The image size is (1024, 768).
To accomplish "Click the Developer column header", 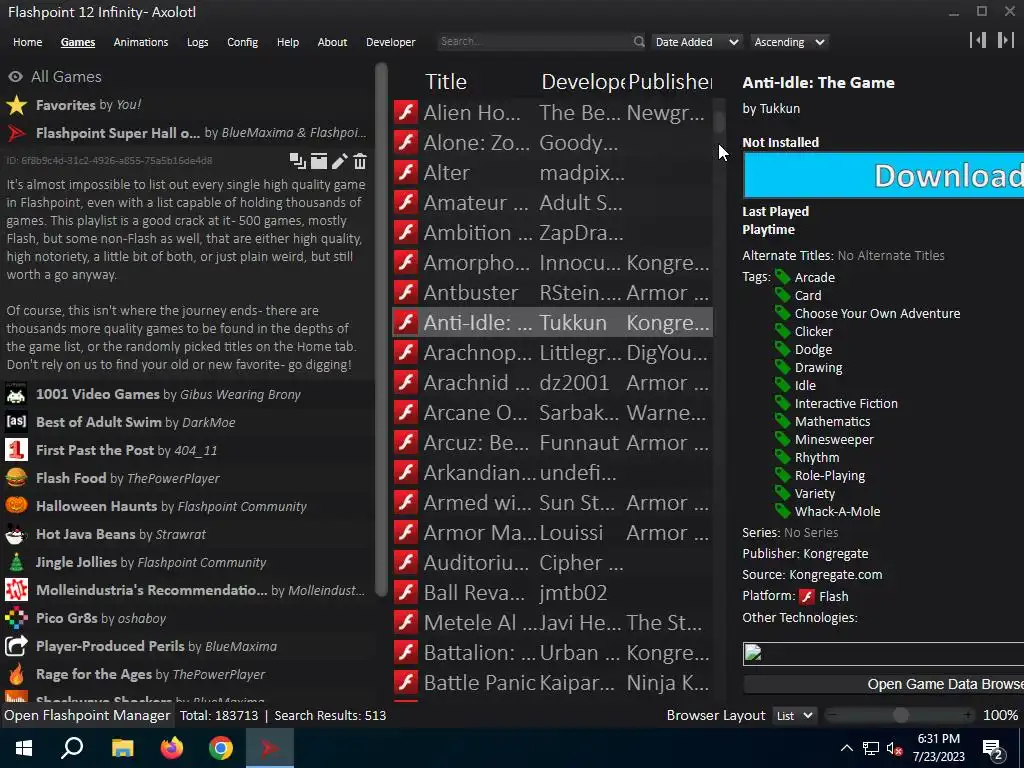I will tap(583, 82).
